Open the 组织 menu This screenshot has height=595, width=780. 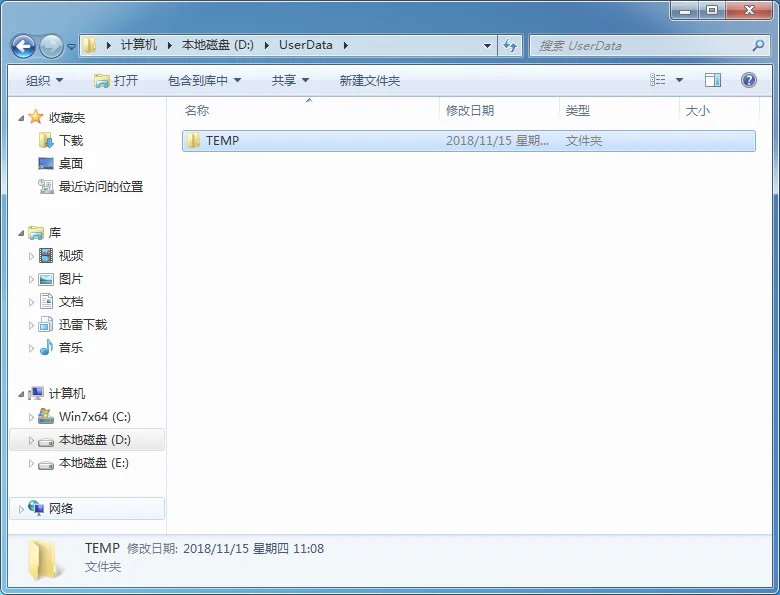click(44, 80)
